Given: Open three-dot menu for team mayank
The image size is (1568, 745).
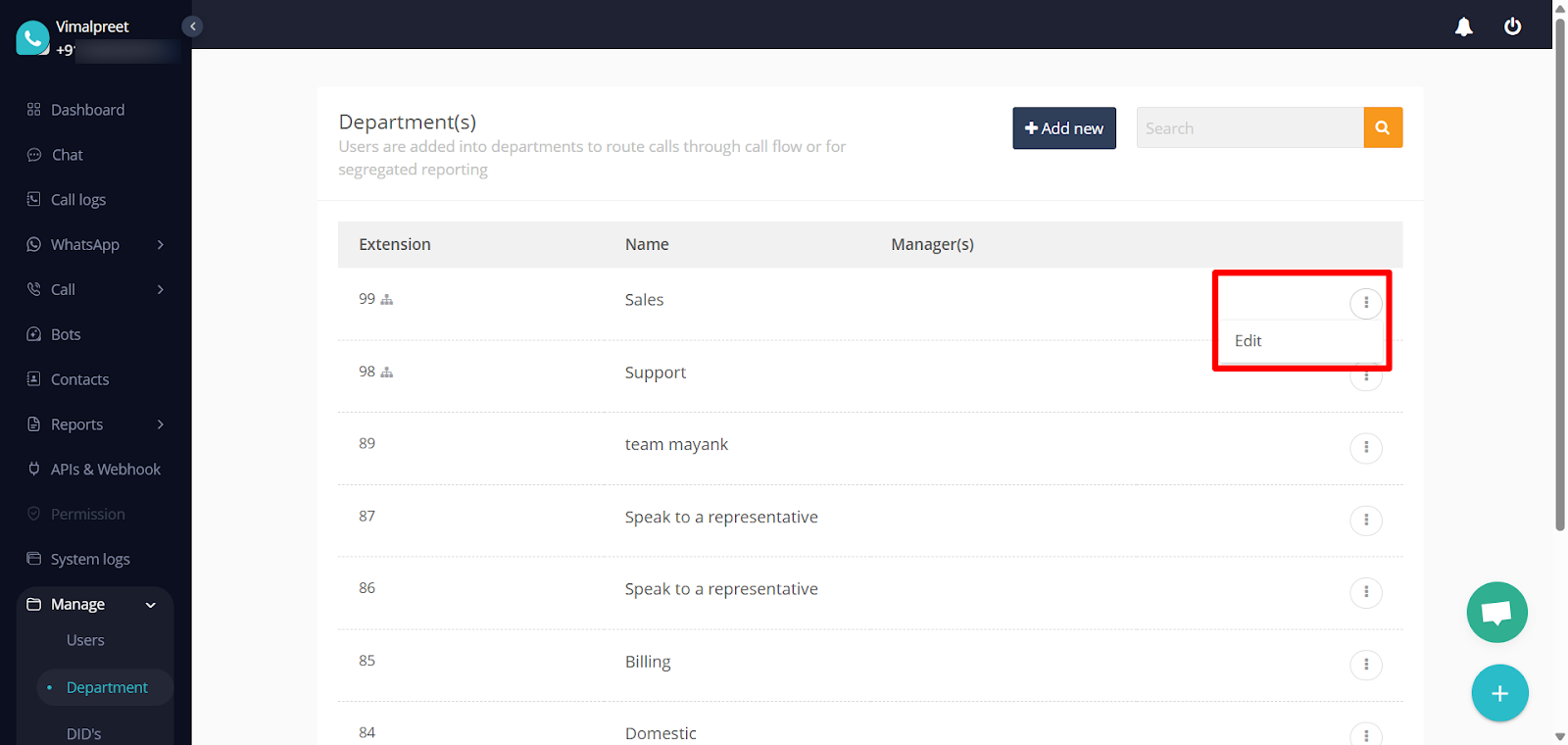Looking at the screenshot, I should 1365,448.
